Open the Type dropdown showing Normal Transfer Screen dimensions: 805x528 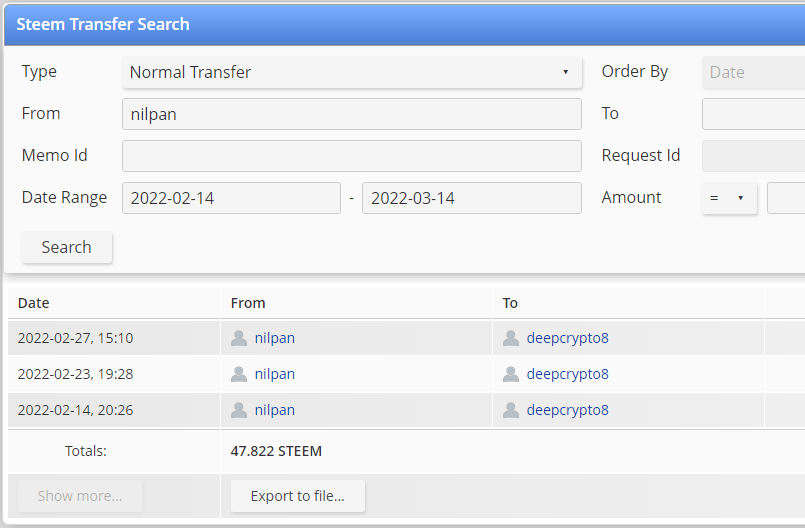[x=352, y=72]
